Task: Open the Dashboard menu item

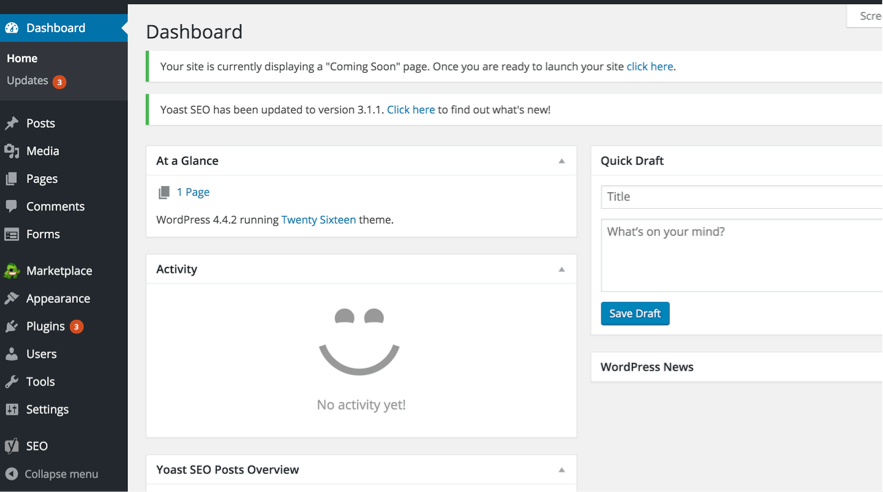Action: (64, 28)
